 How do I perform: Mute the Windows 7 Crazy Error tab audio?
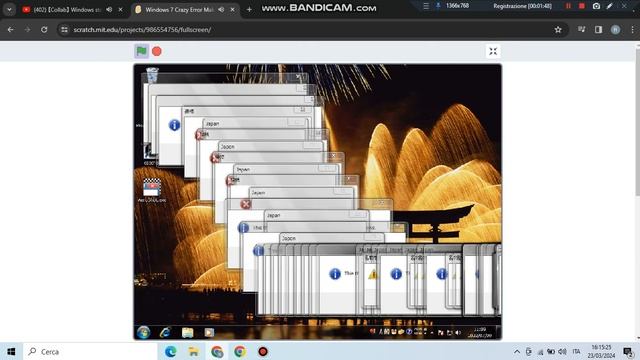pos(221,9)
